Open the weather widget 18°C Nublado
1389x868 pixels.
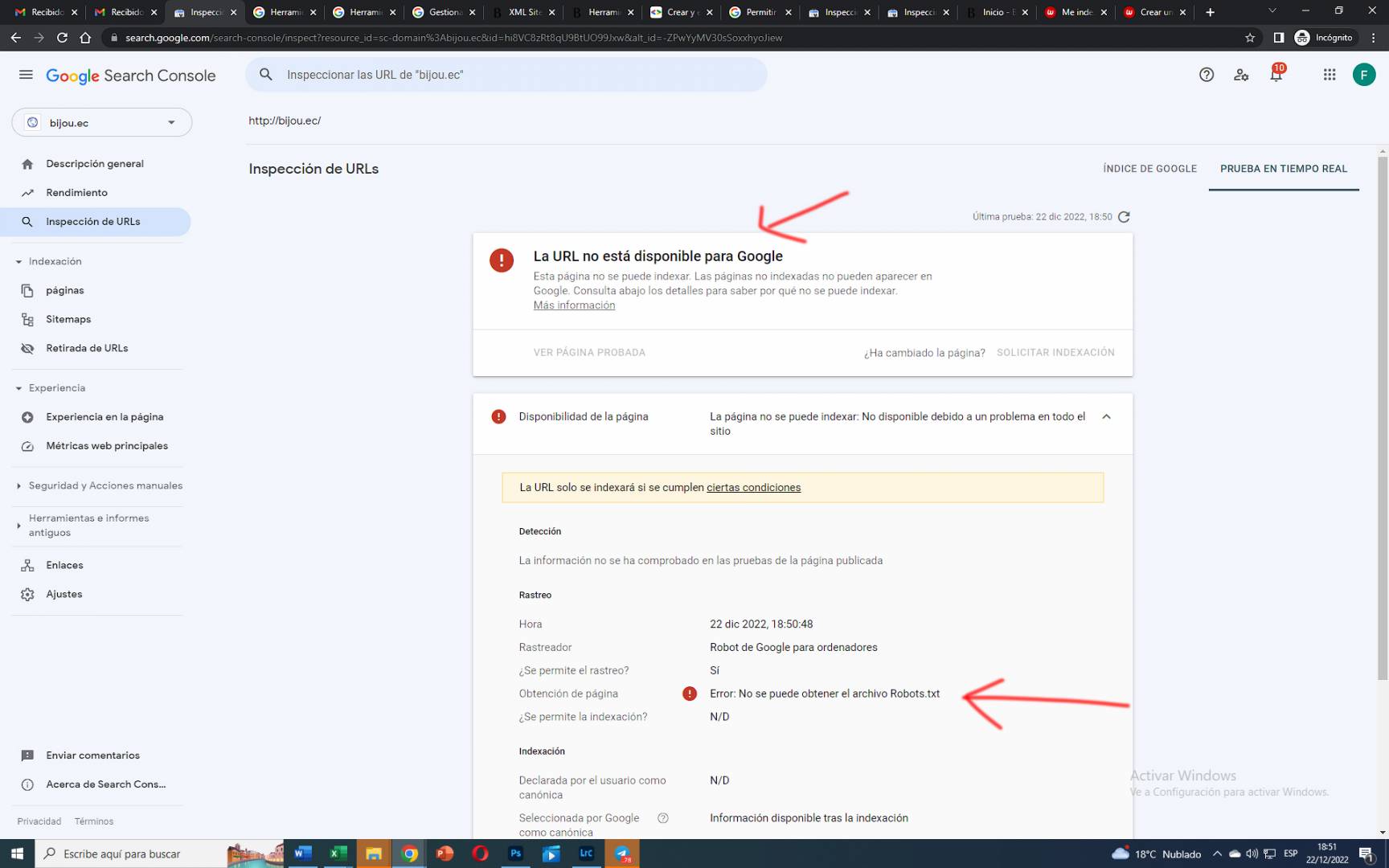coord(1156,854)
